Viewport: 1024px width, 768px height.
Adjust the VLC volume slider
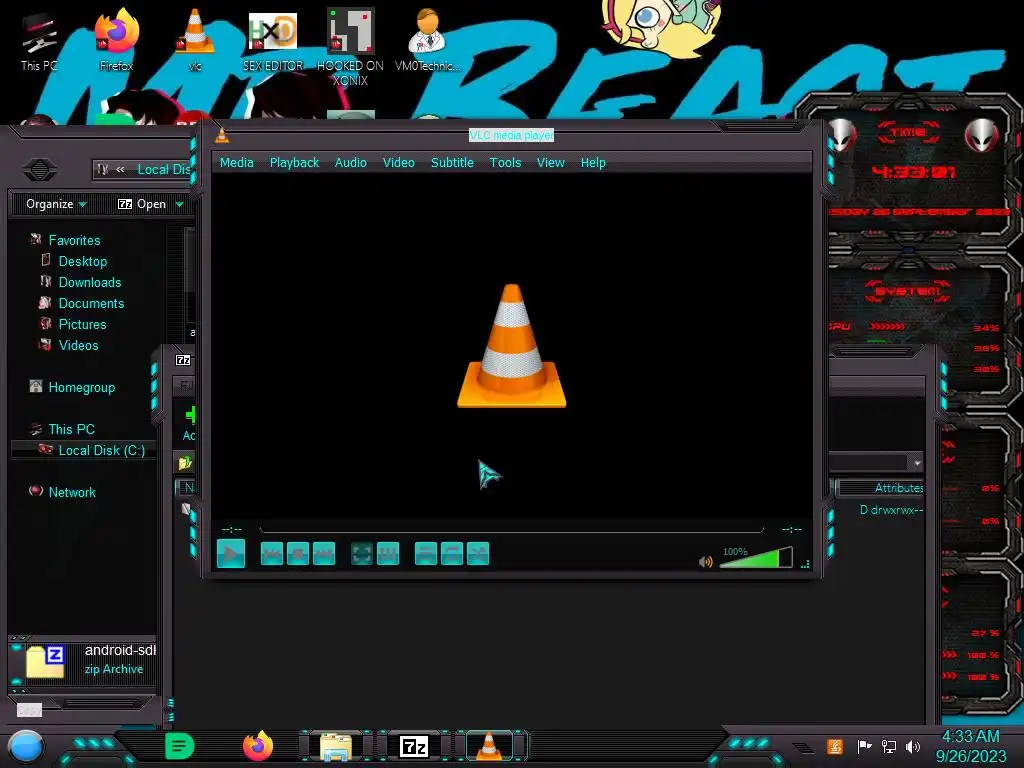click(756, 558)
